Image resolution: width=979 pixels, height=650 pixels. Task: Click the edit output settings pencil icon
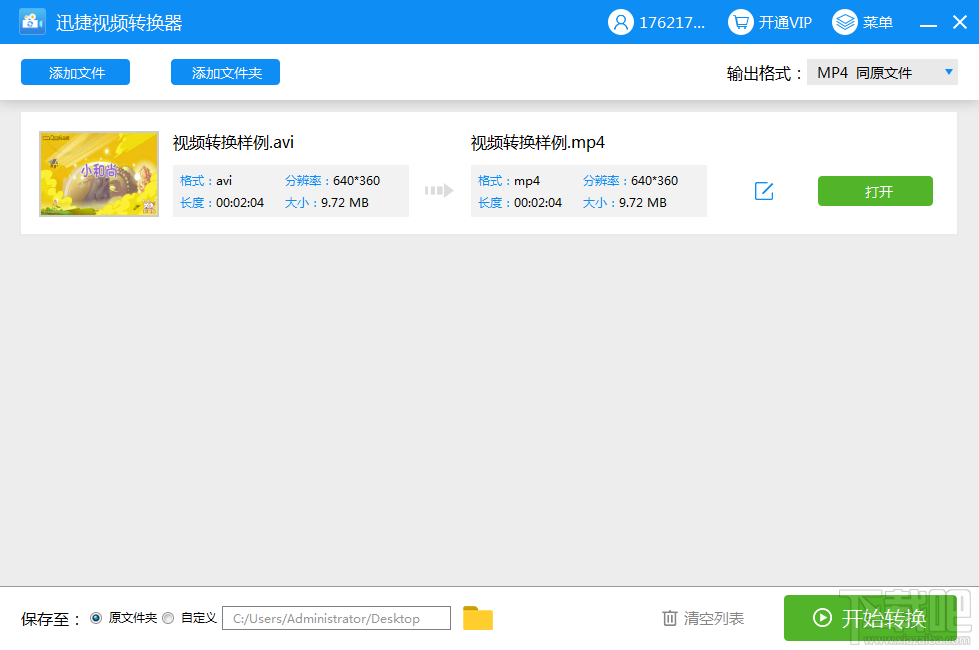pos(764,191)
